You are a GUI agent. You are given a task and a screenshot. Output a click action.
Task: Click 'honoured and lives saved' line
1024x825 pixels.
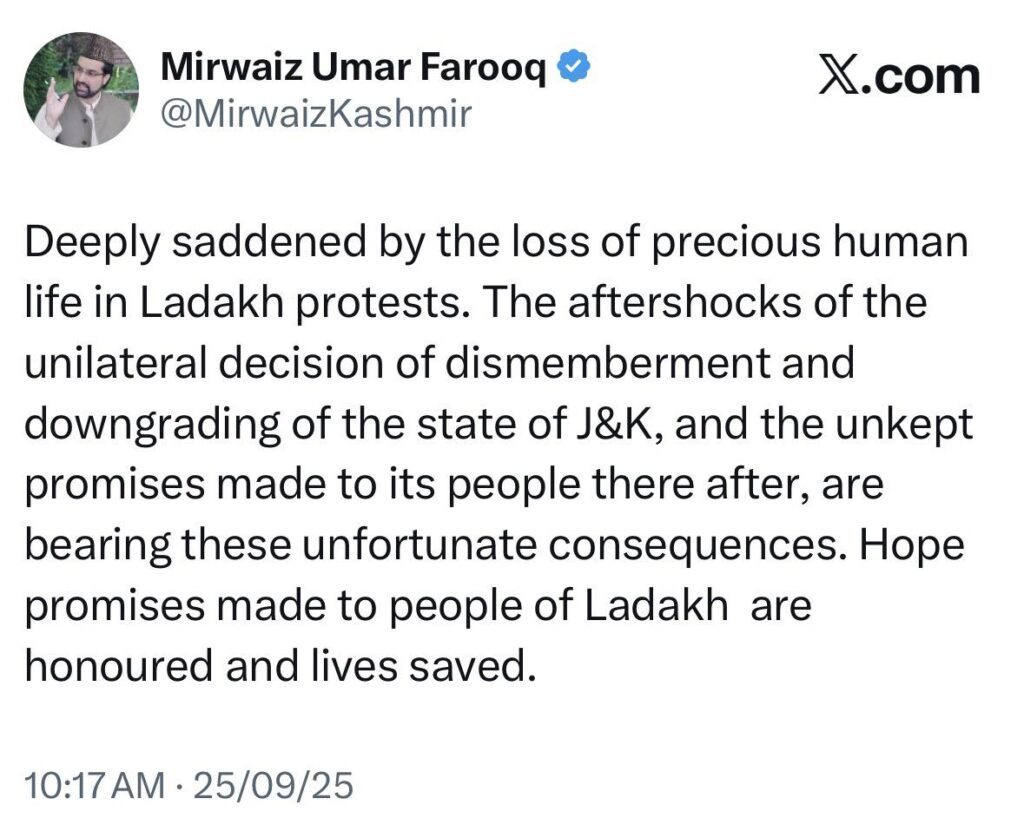274,666
